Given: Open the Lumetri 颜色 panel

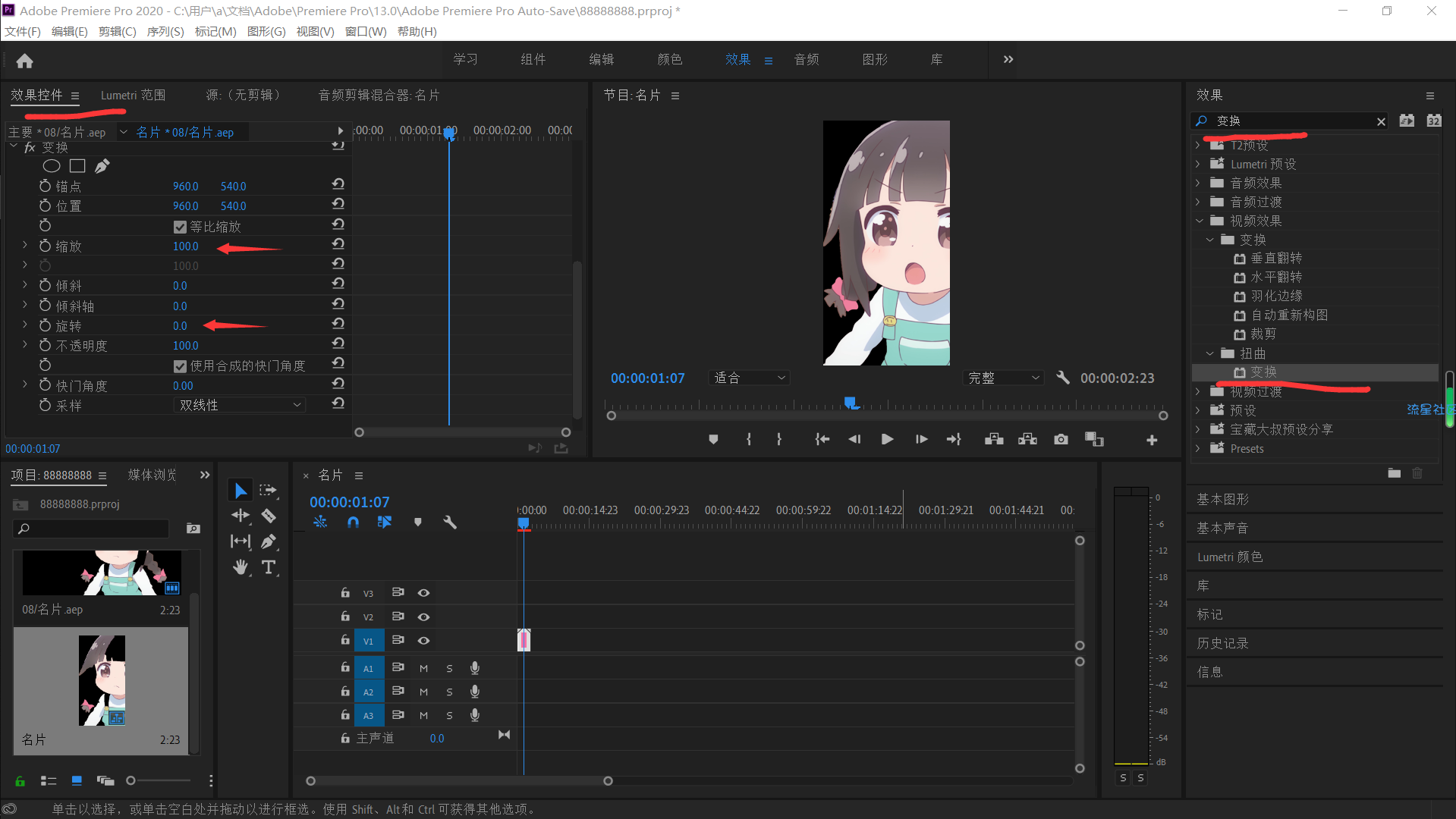Looking at the screenshot, I should pyautogui.click(x=1230, y=557).
